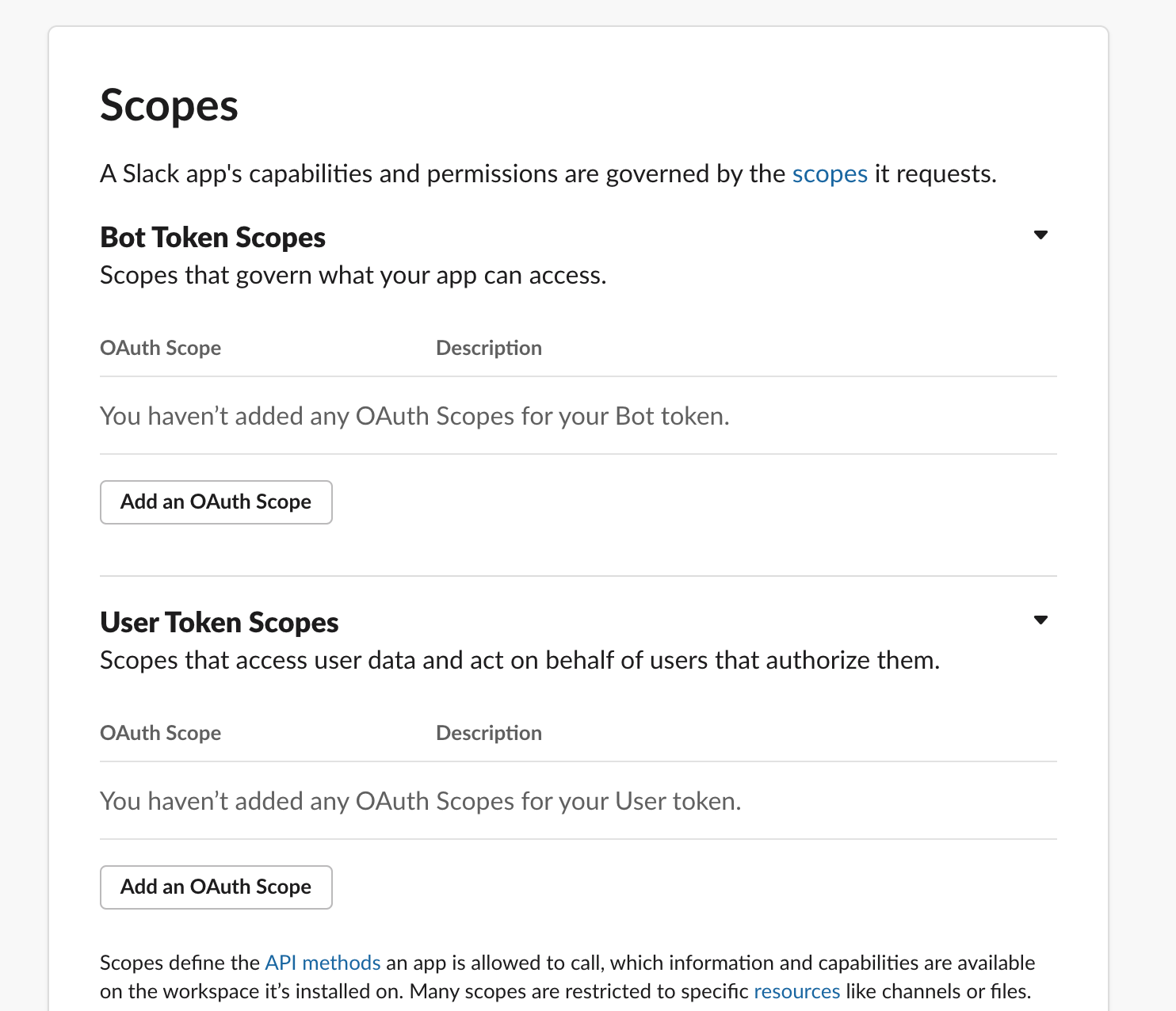Image resolution: width=1176 pixels, height=1011 pixels.
Task: Click the empty Bot token scopes message
Action: [x=414, y=417]
